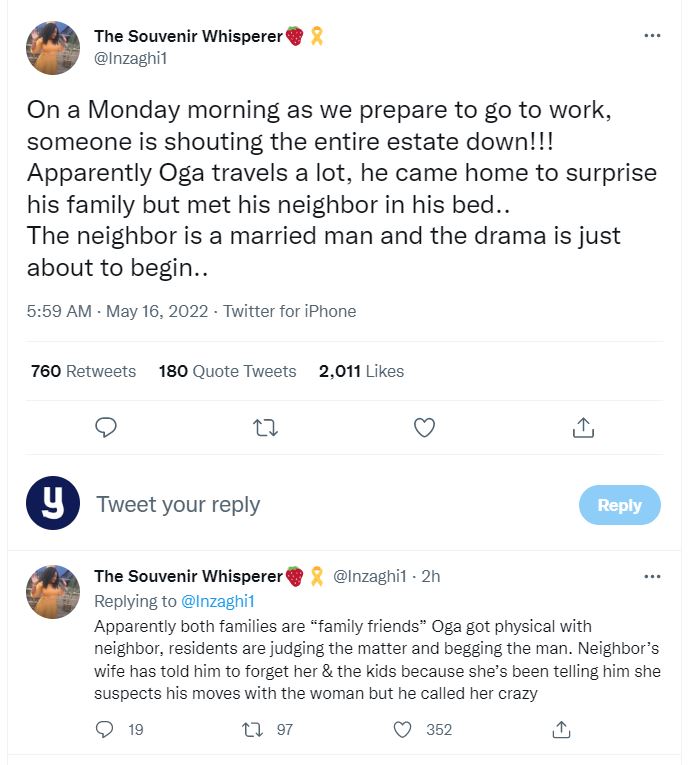View the 2,011 Likes list

pyautogui.click(x=361, y=371)
